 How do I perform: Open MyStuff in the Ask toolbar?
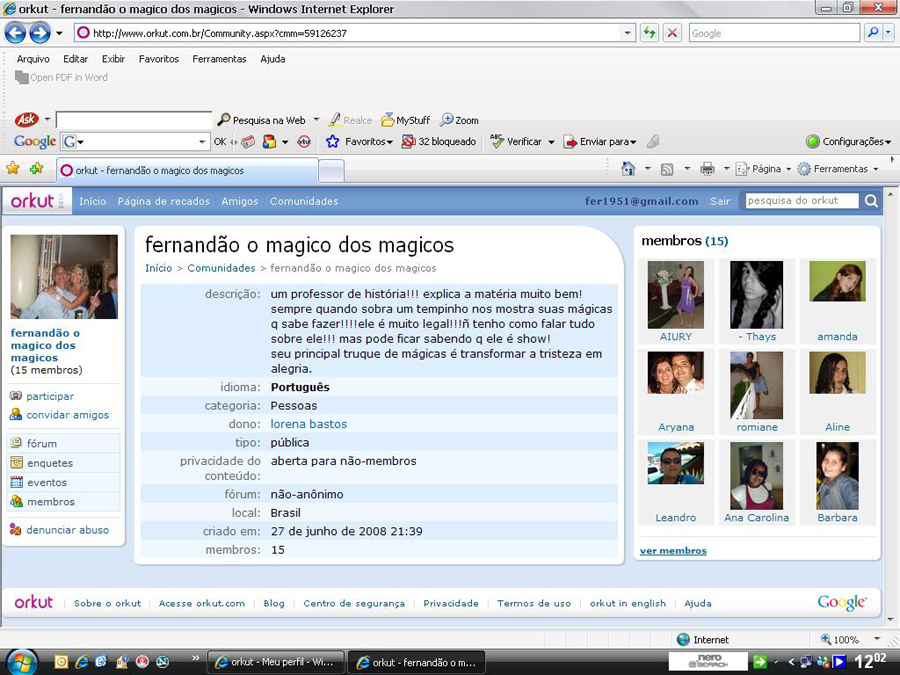(x=406, y=120)
